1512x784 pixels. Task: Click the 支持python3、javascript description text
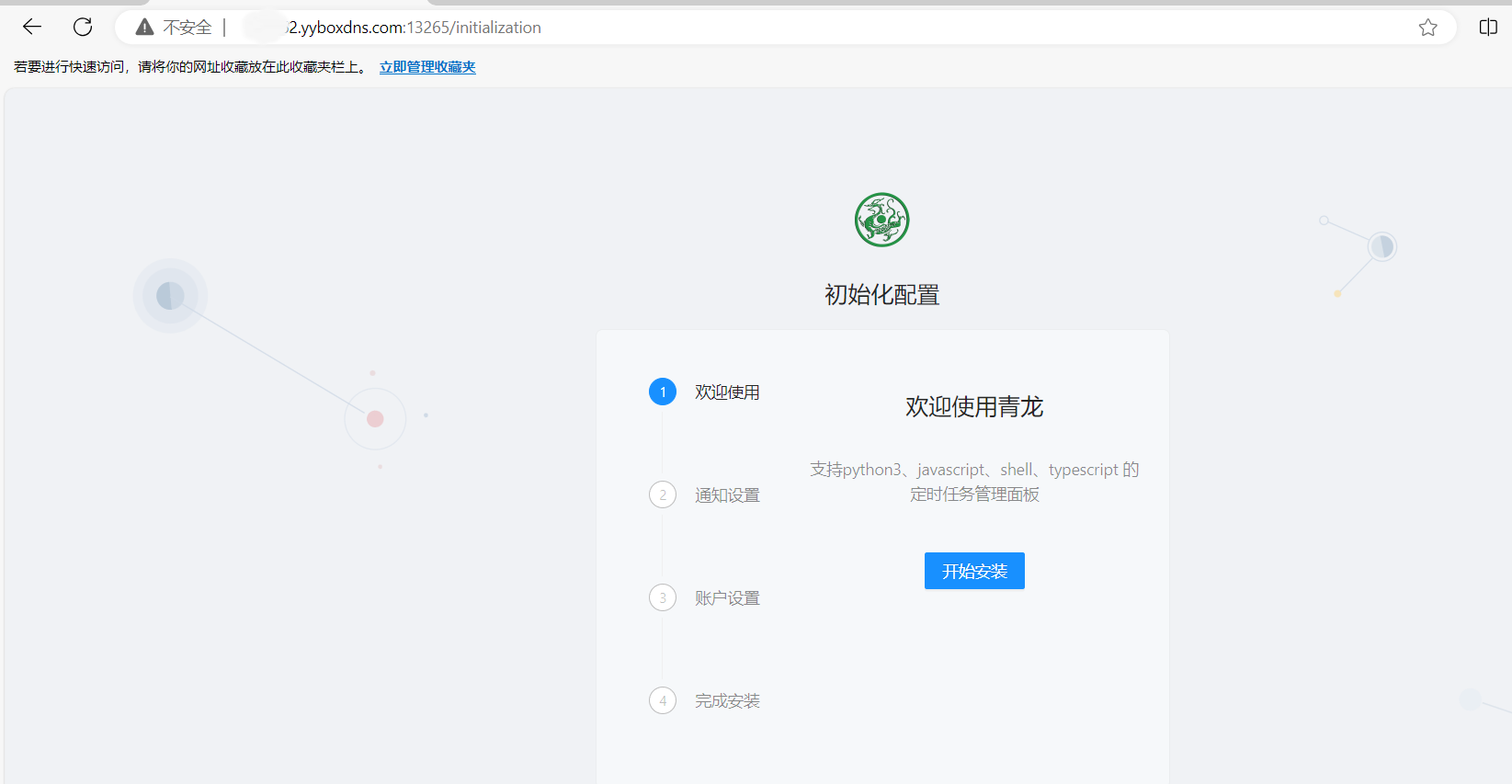click(x=974, y=482)
